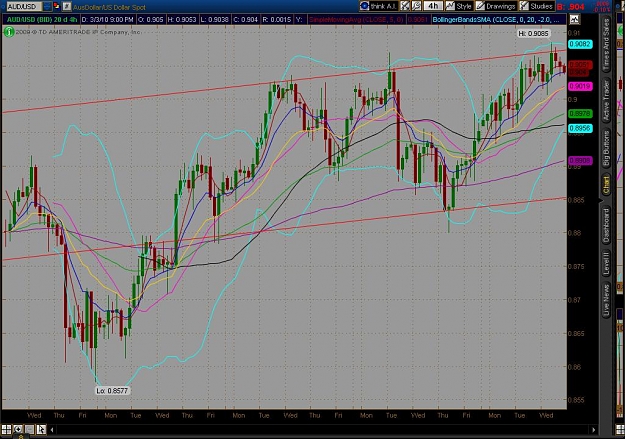Click the L: 0.9038 low value
The height and width of the screenshot is (439, 625).
pos(214,19)
